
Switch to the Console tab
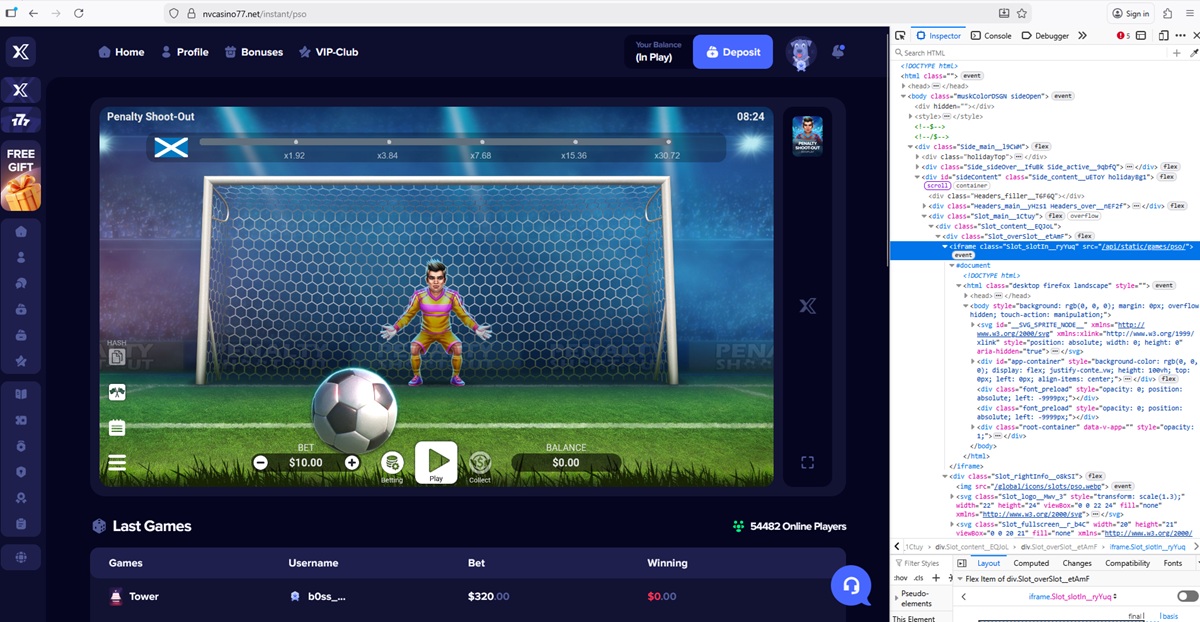(990, 35)
